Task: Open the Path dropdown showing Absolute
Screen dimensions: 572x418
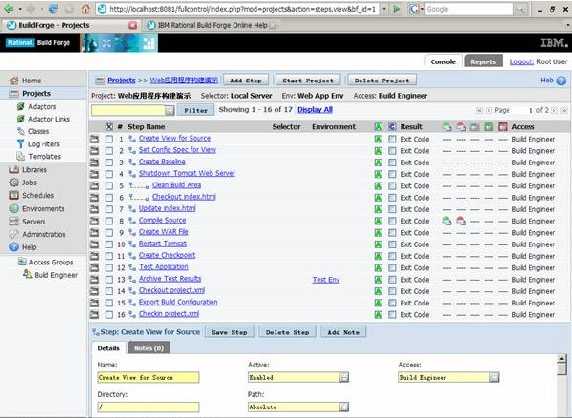Action: pos(344,407)
